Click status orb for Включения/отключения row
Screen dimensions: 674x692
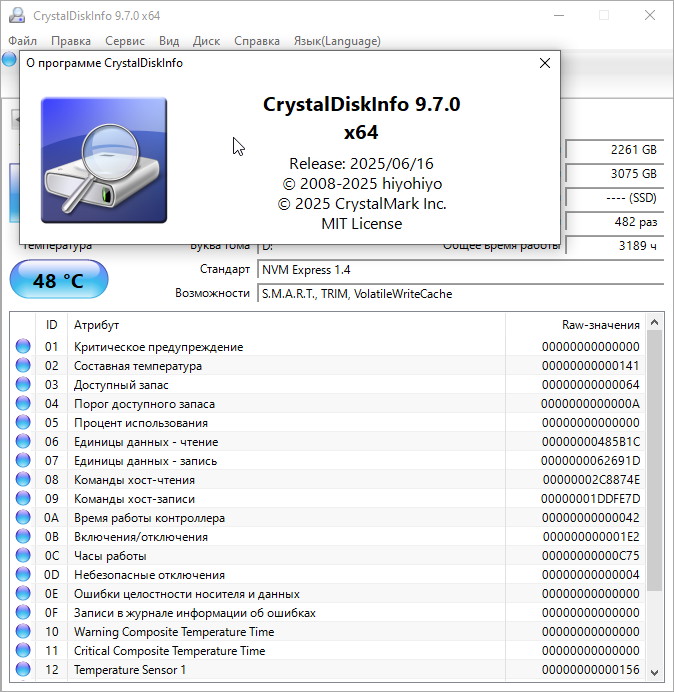click(23, 536)
